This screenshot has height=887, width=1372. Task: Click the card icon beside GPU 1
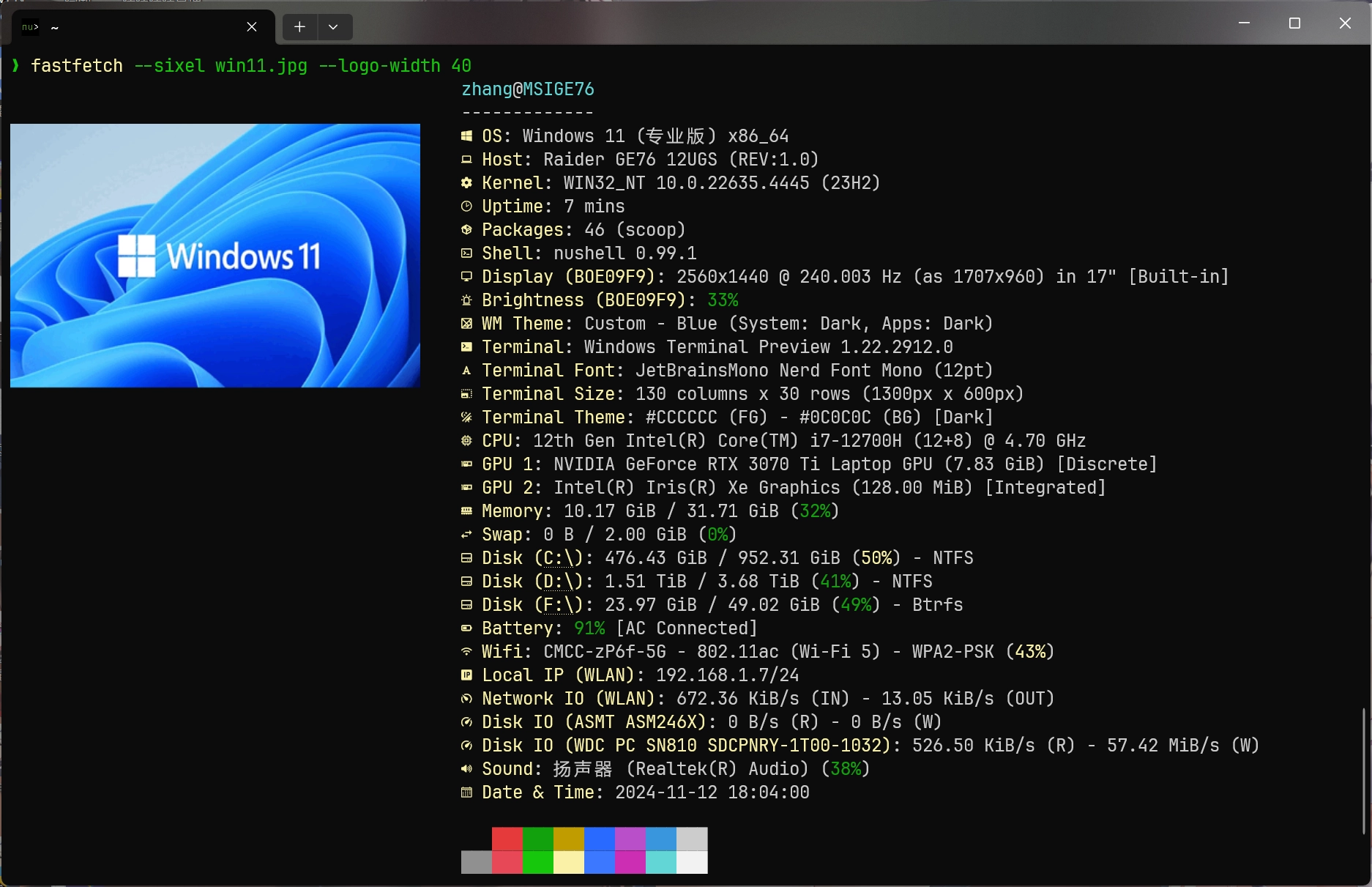[x=466, y=464]
